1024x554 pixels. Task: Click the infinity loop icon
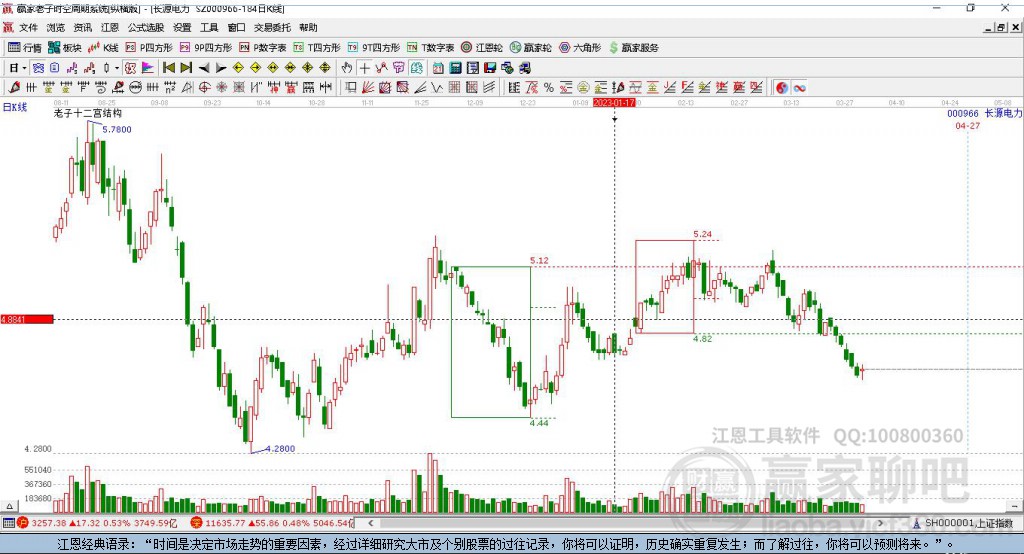tap(799, 88)
